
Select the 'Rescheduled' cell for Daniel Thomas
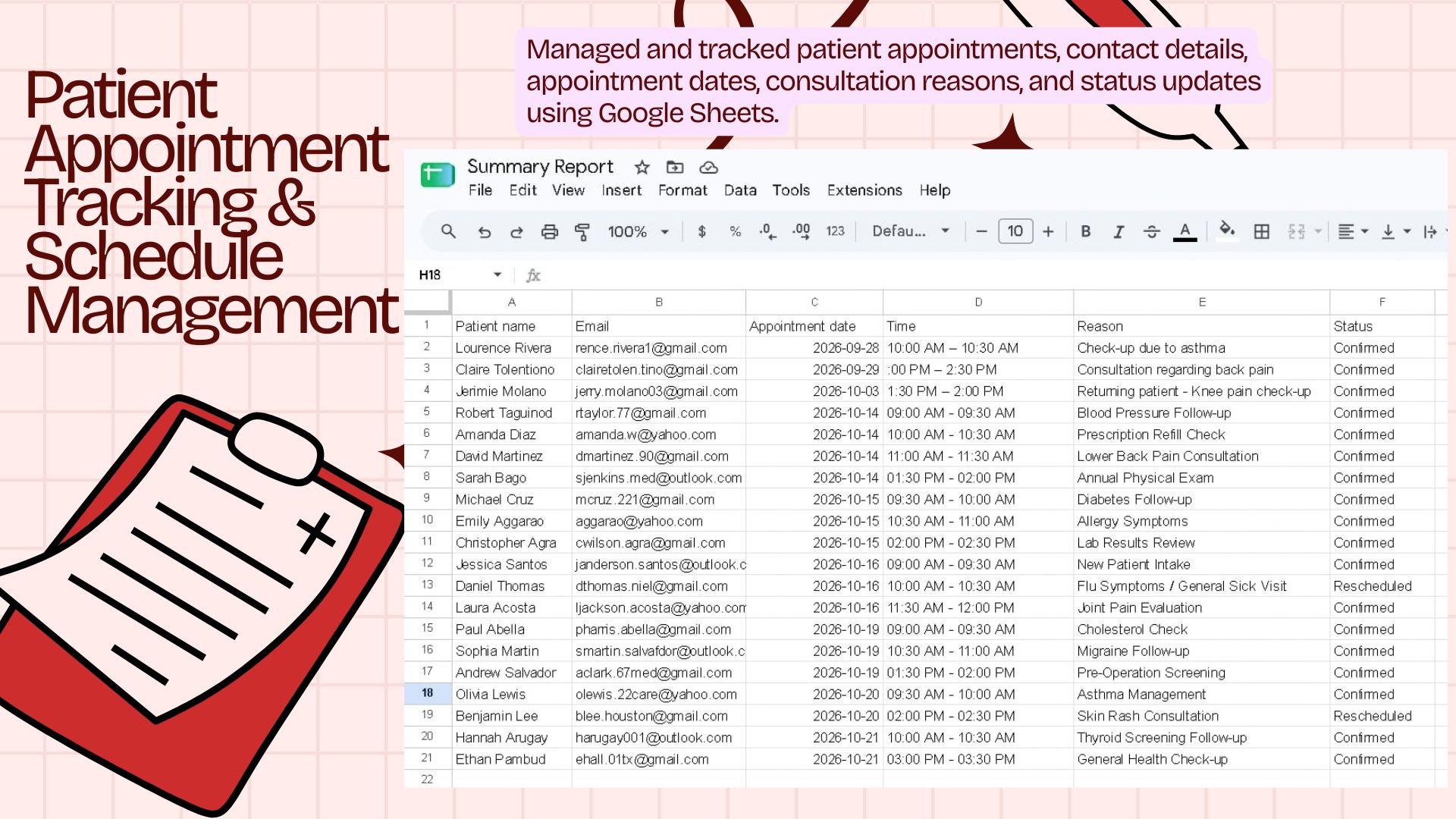[x=1382, y=586]
